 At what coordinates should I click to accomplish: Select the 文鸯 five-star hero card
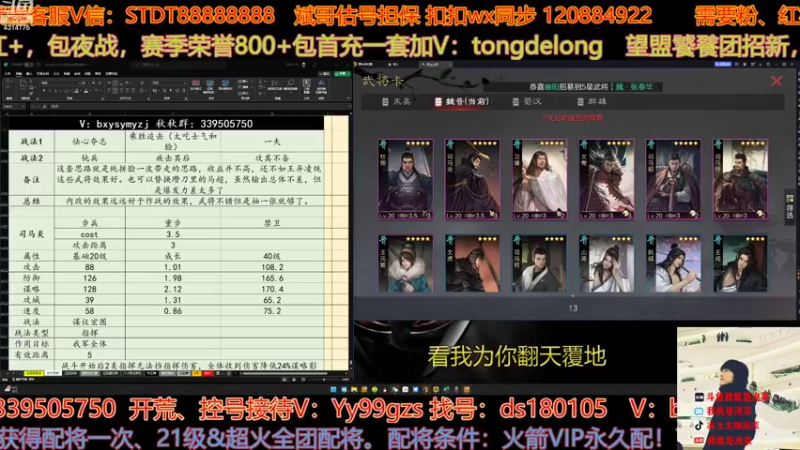tap(607, 180)
